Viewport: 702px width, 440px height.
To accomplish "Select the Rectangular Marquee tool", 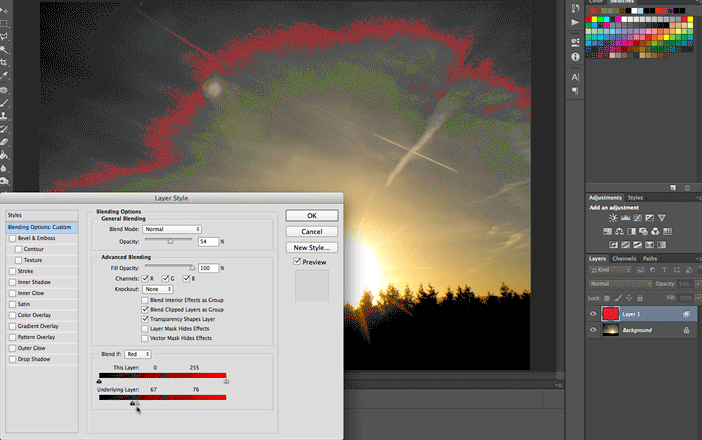I will coord(4,23).
